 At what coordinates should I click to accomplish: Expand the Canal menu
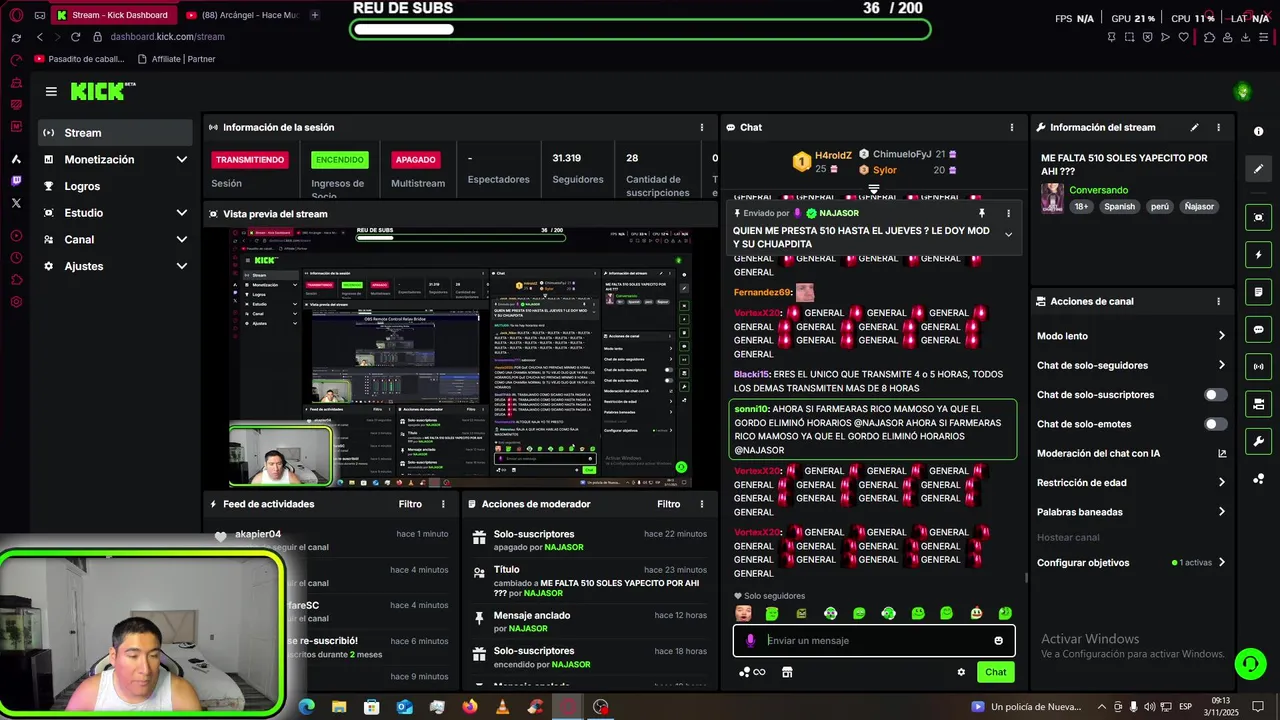click(181, 239)
